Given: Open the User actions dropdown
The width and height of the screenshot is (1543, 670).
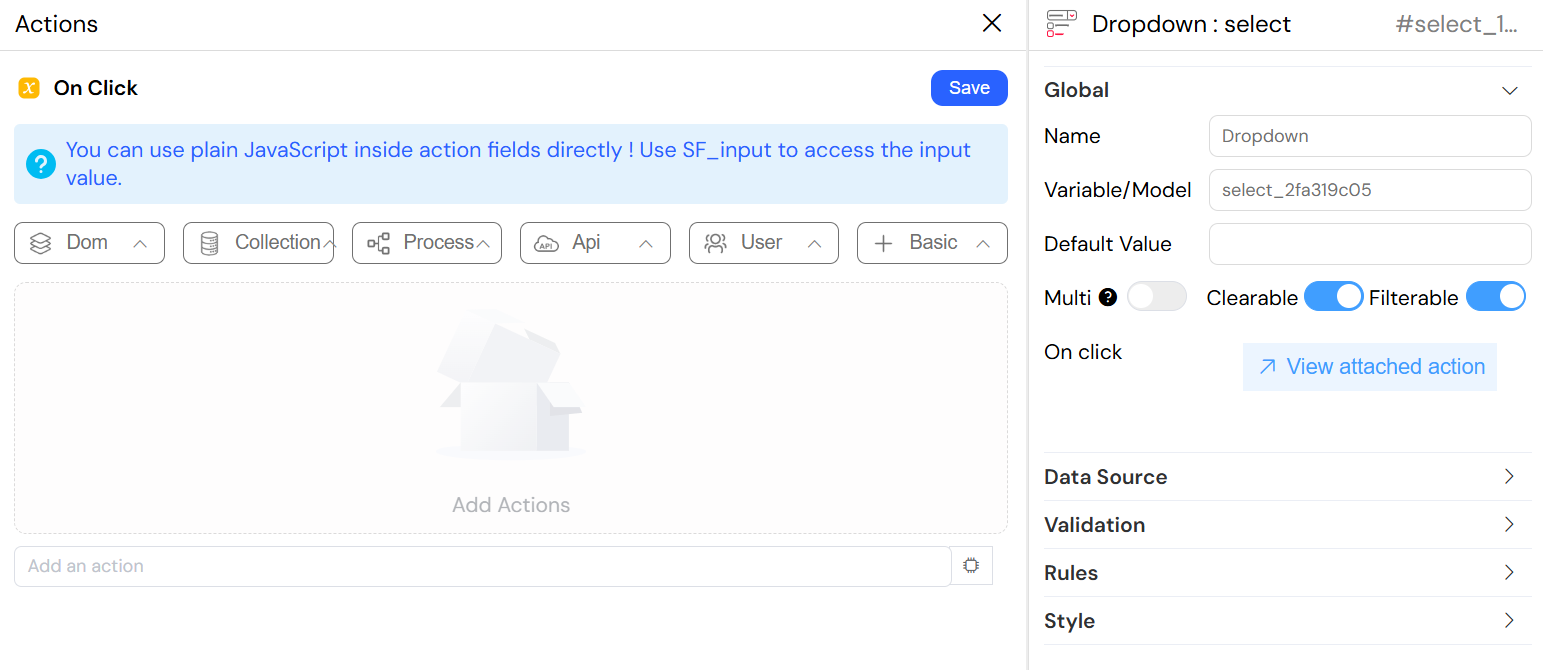Looking at the screenshot, I should (764, 243).
